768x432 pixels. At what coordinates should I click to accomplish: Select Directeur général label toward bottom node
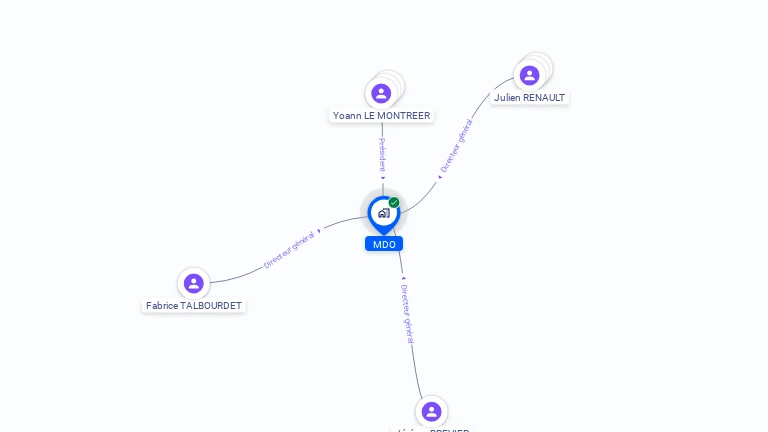(408, 313)
